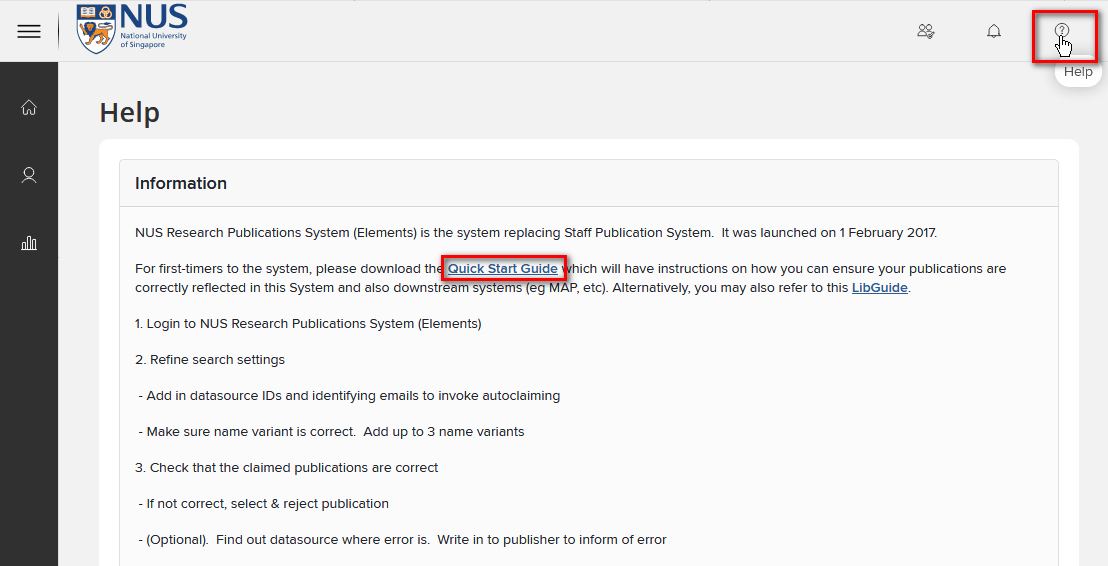The width and height of the screenshot is (1108, 566).
Task: Click the 'Add in datasource IDs' line
Action: click(349, 396)
